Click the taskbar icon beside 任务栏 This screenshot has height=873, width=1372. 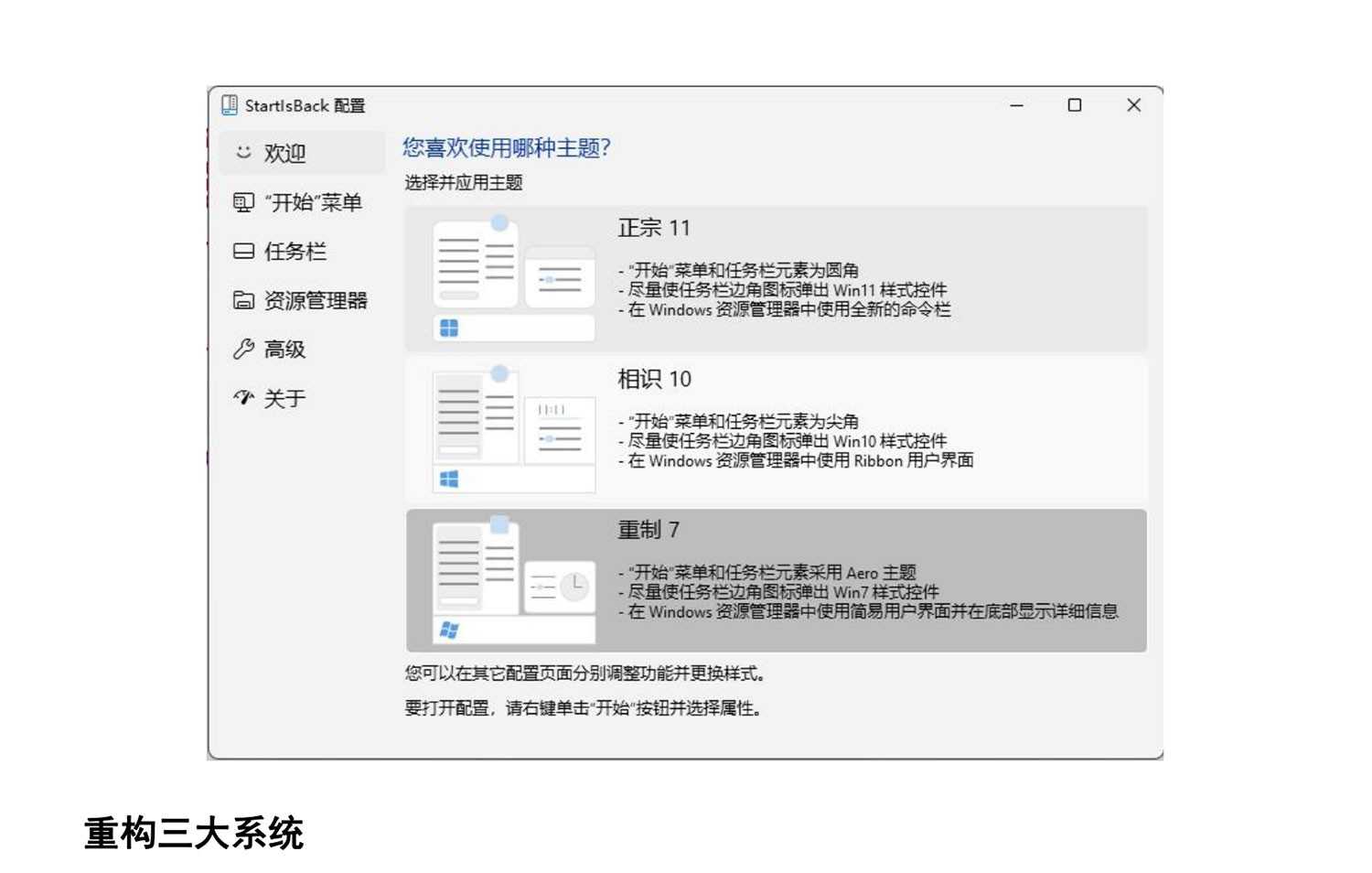point(243,251)
